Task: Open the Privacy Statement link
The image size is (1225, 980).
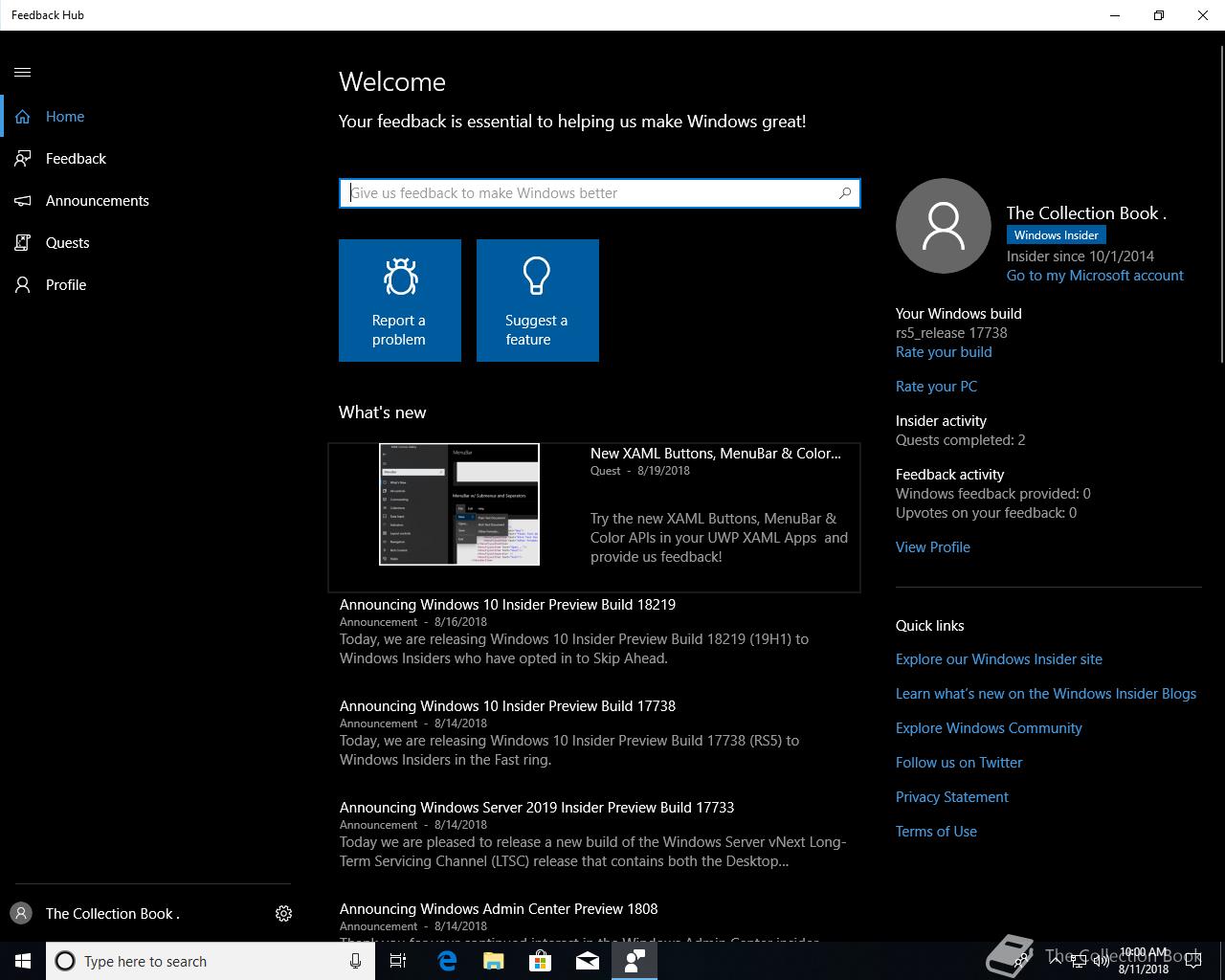Action: [952, 797]
